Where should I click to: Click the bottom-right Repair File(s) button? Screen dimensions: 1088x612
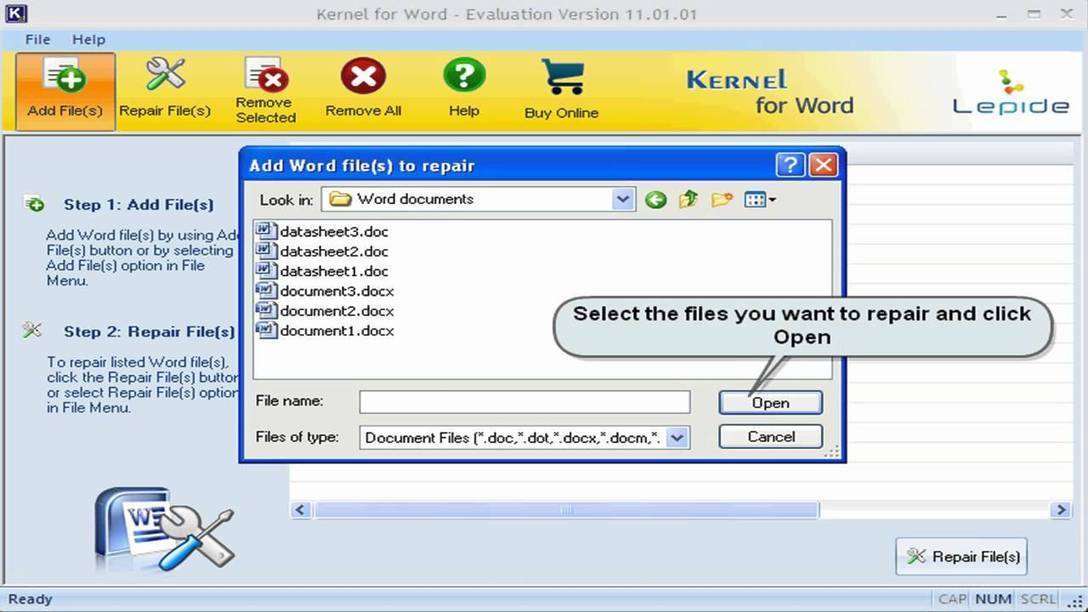pos(962,556)
